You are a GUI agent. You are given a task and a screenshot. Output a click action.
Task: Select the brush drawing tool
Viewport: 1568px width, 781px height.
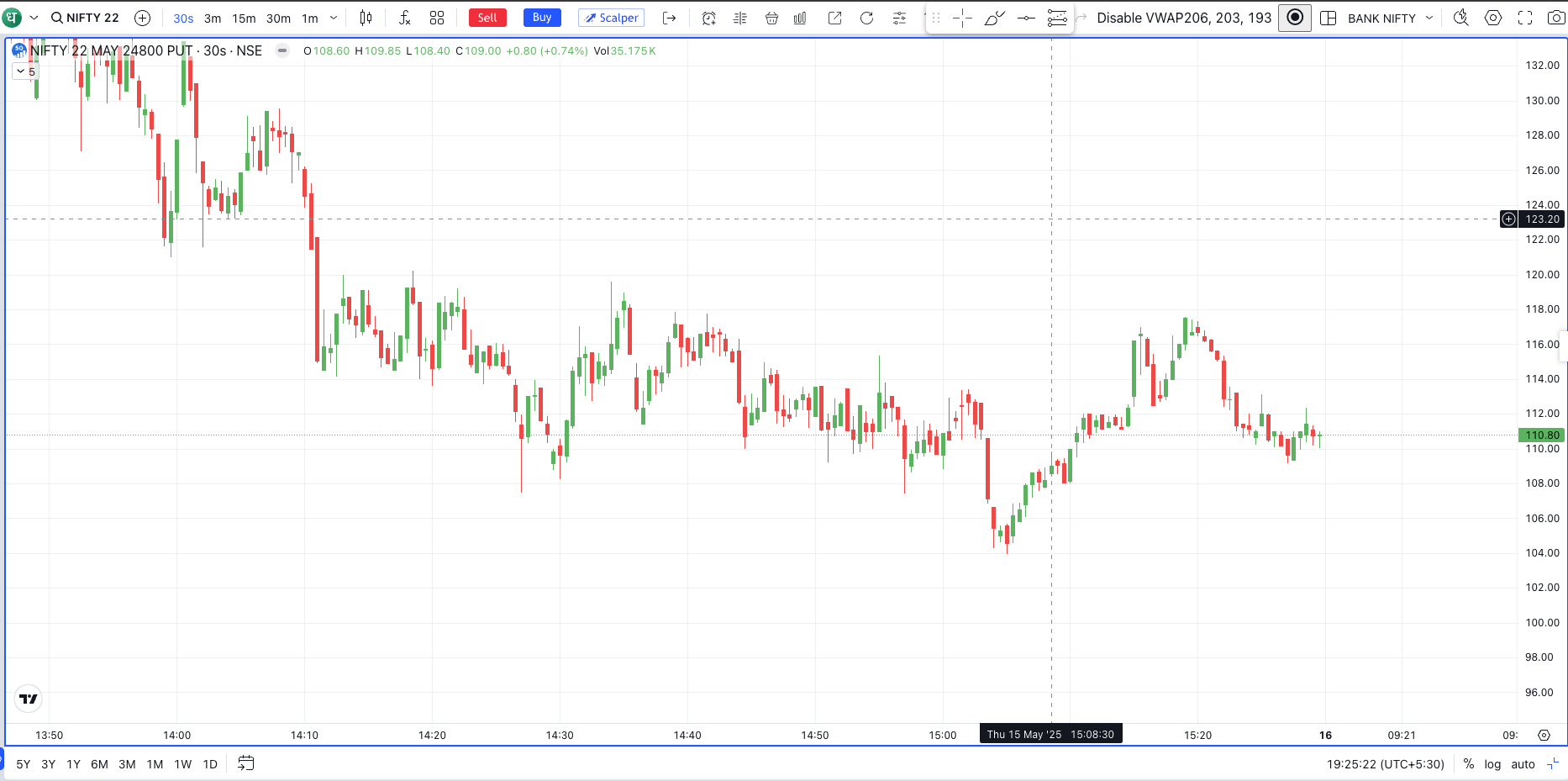tap(994, 18)
